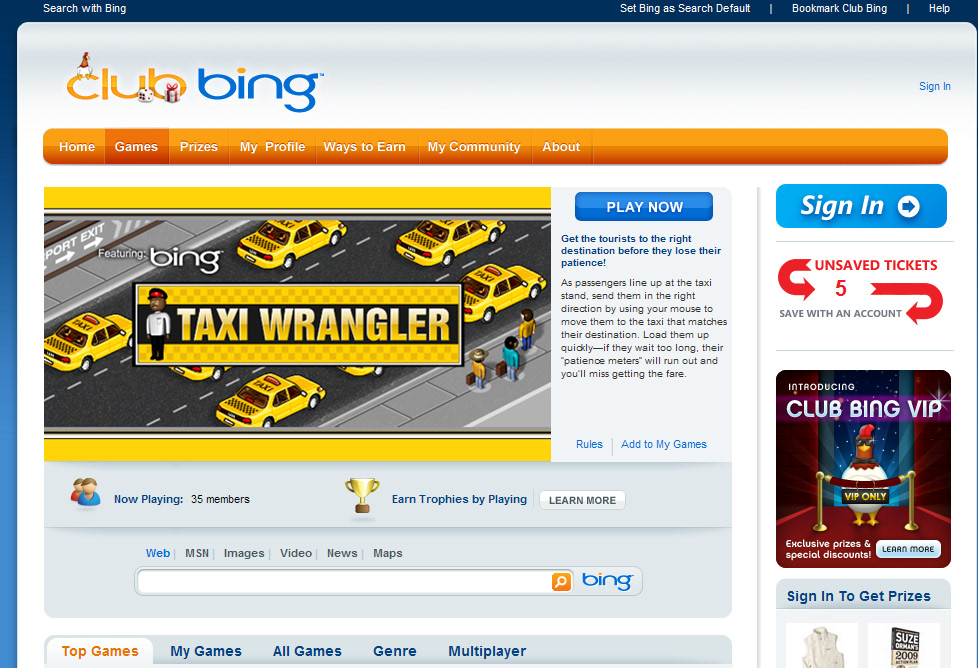Image resolution: width=978 pixels, height=668 pixels.
Task: Click the Now Playing members icon
Action: pos(85,493)
